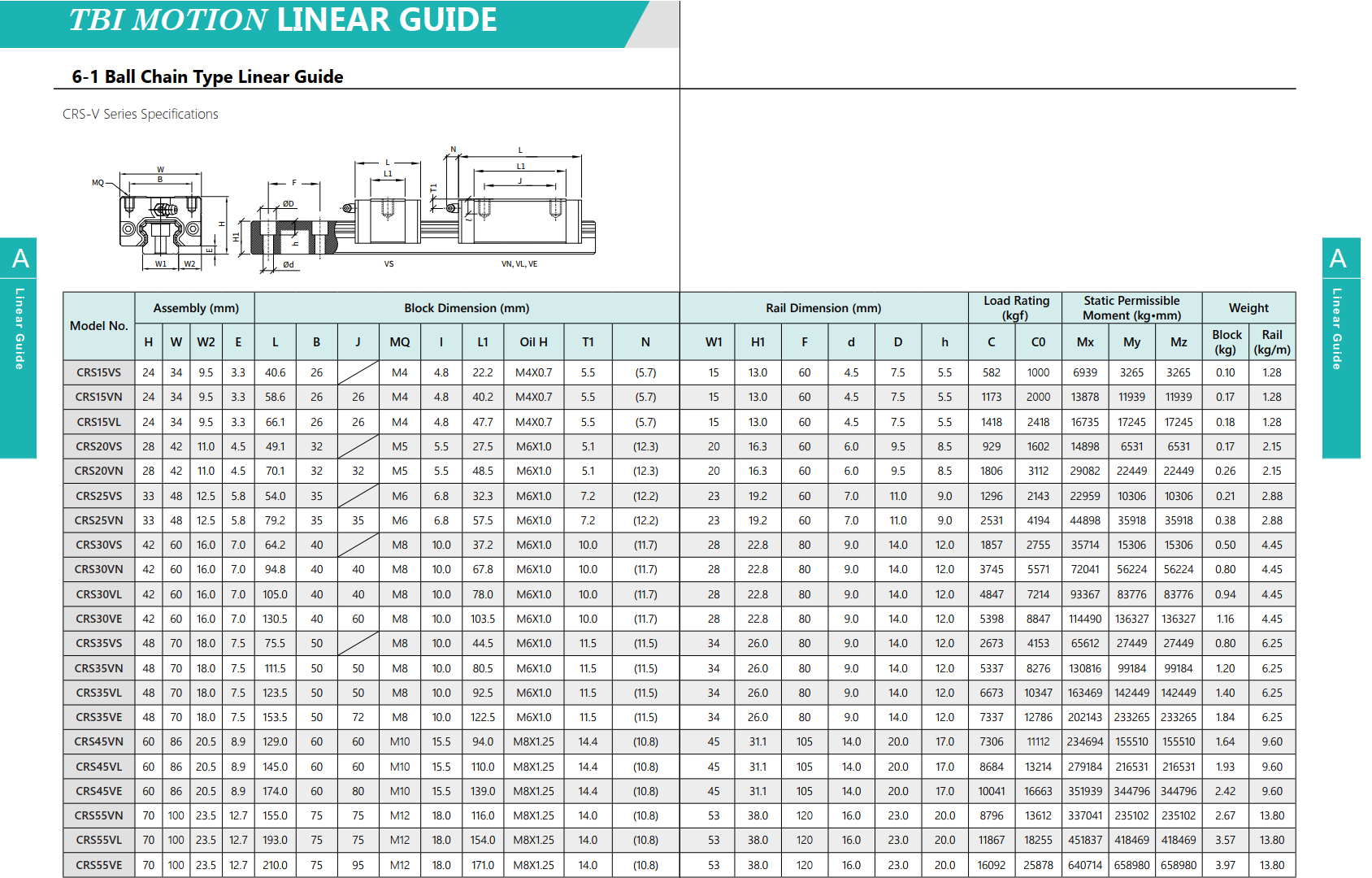Click the '6-1 Ball Chain Type Linear Guide' heading
Screen dimensions: 1372x878
coord(207,76)
